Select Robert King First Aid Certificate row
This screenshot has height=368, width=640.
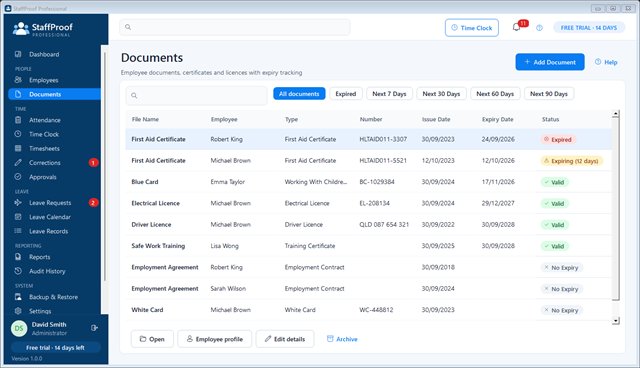click(369, 139)
